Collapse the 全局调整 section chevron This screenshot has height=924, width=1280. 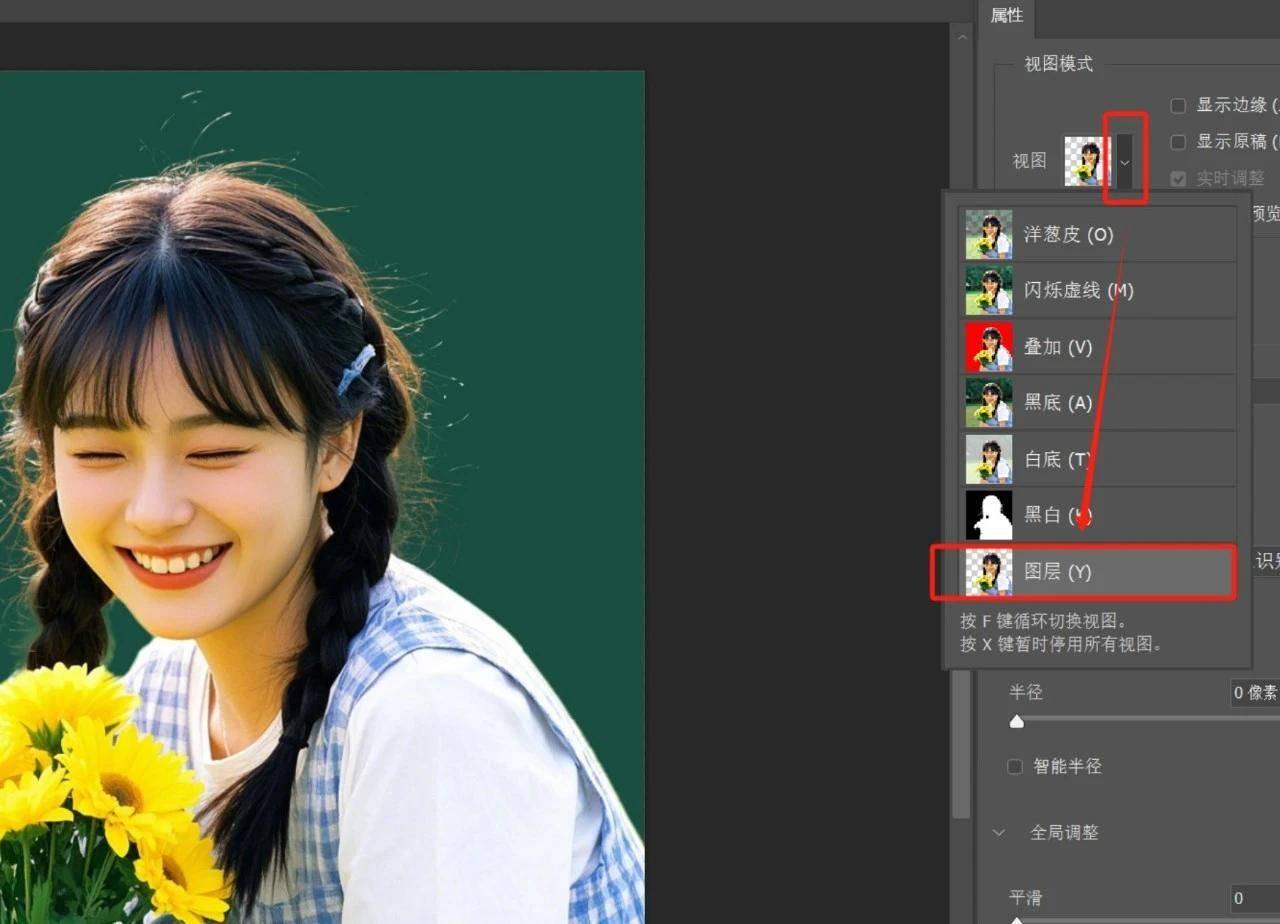tap(998, 833)
